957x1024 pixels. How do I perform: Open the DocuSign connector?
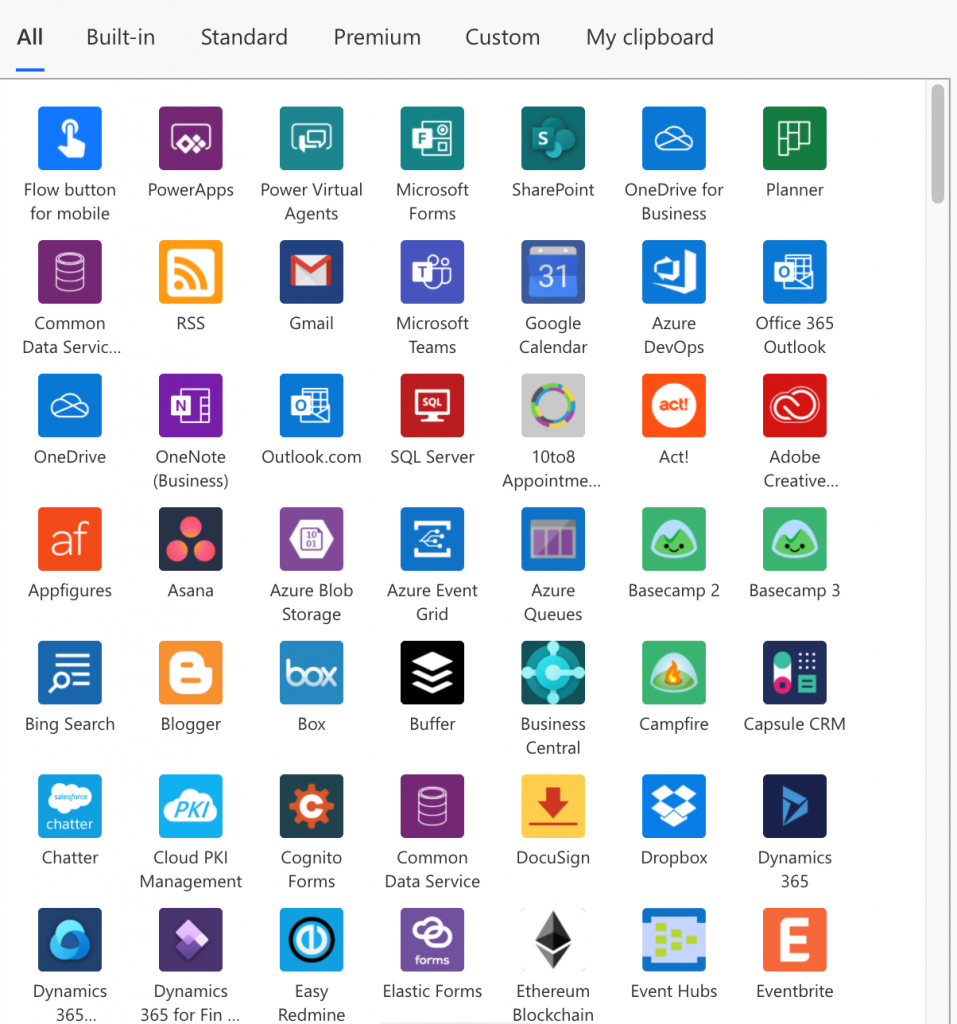point(553,805)
